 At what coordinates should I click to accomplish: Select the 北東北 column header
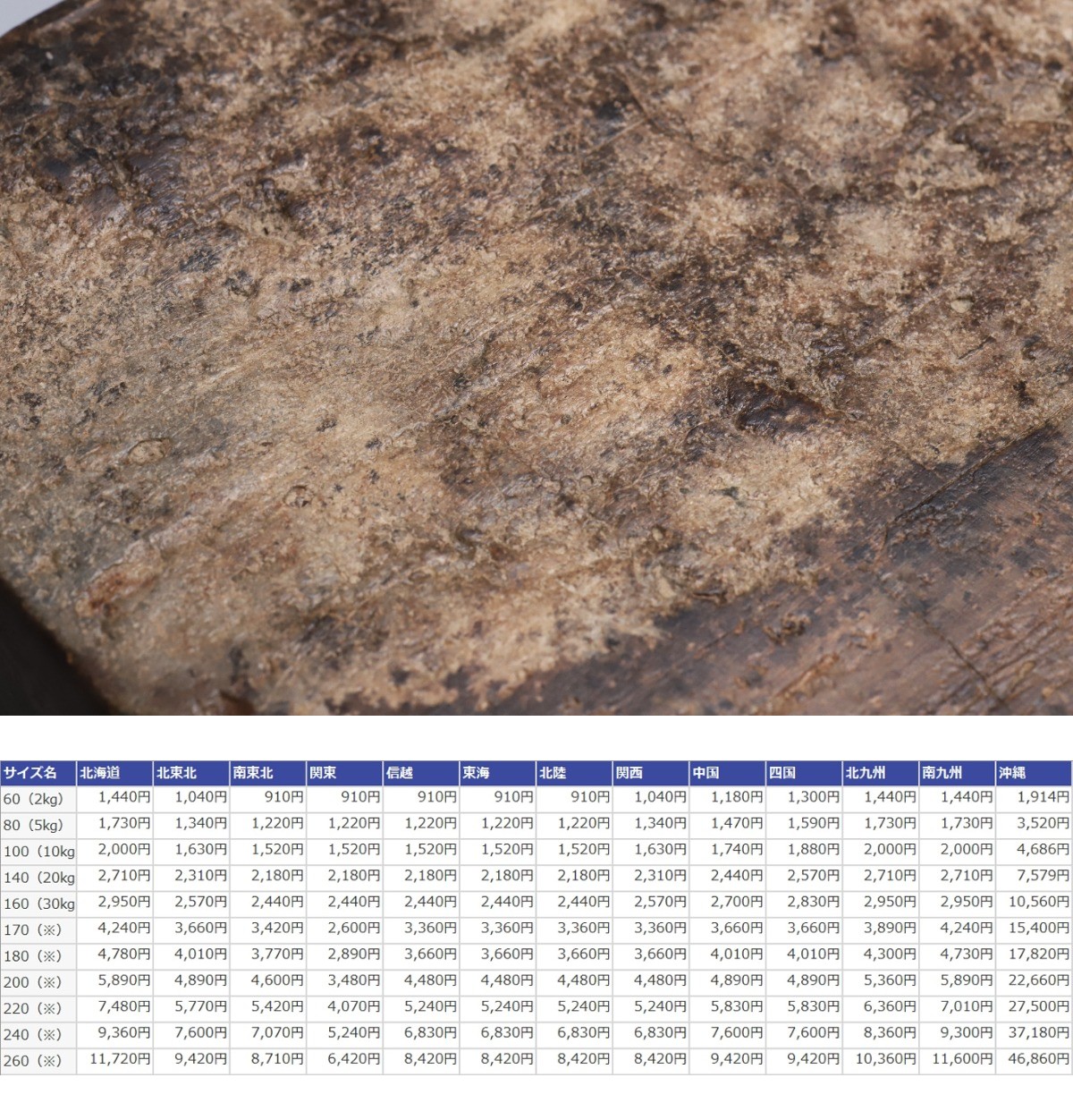tap(191, 773)
